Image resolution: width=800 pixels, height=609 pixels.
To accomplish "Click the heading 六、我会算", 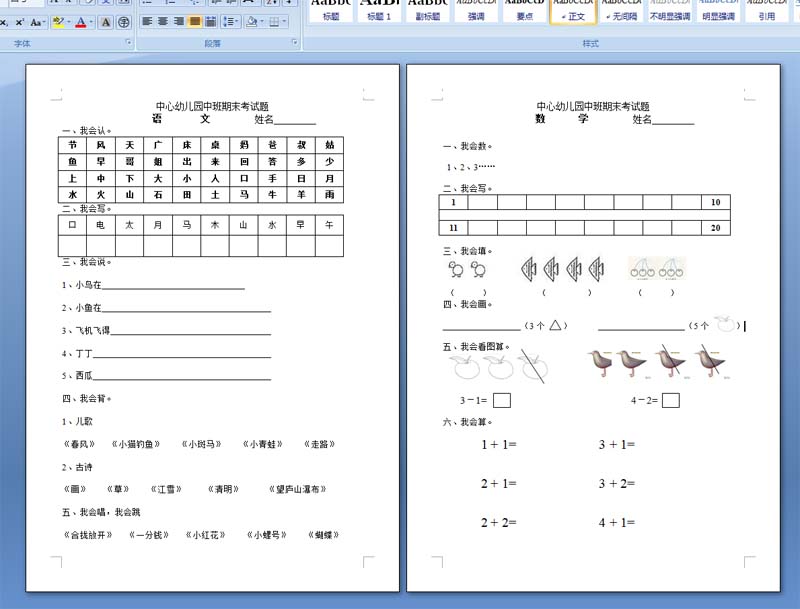I will coord(467,422).
